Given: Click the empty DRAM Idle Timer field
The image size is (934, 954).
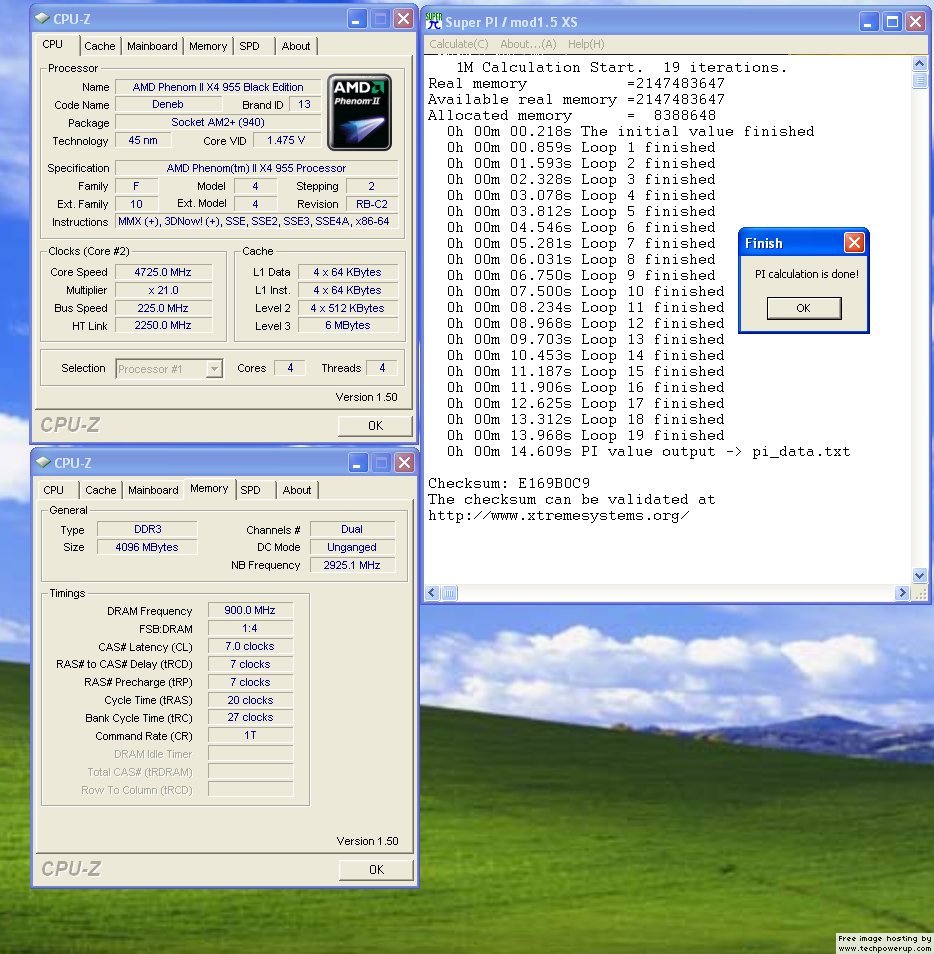Looking at the screenshot, I should pos(250,754).
